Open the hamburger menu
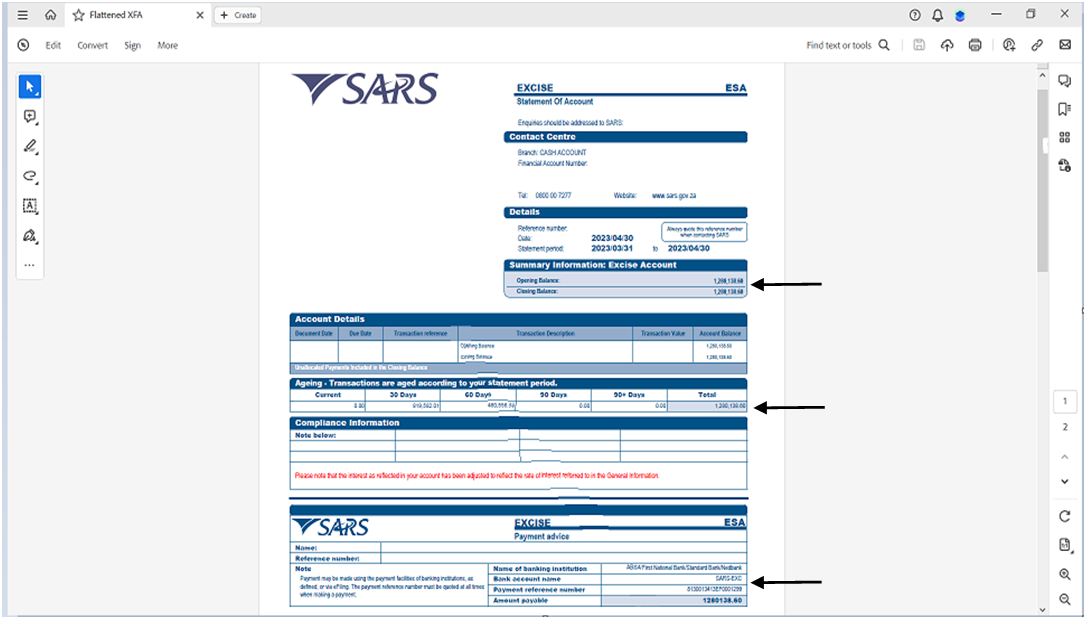The width and height of the screenshot is (1085, 617). pos(23,15)
